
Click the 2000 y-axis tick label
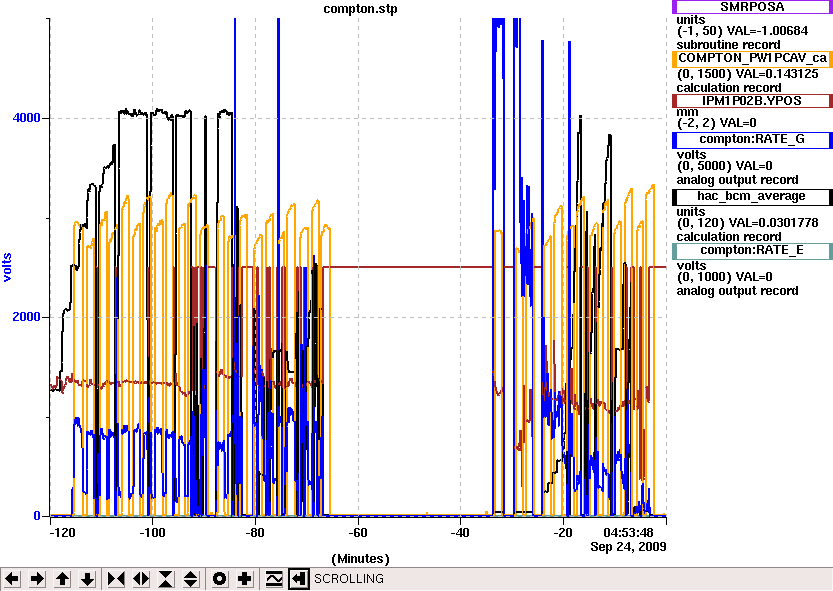coord(27,317)
